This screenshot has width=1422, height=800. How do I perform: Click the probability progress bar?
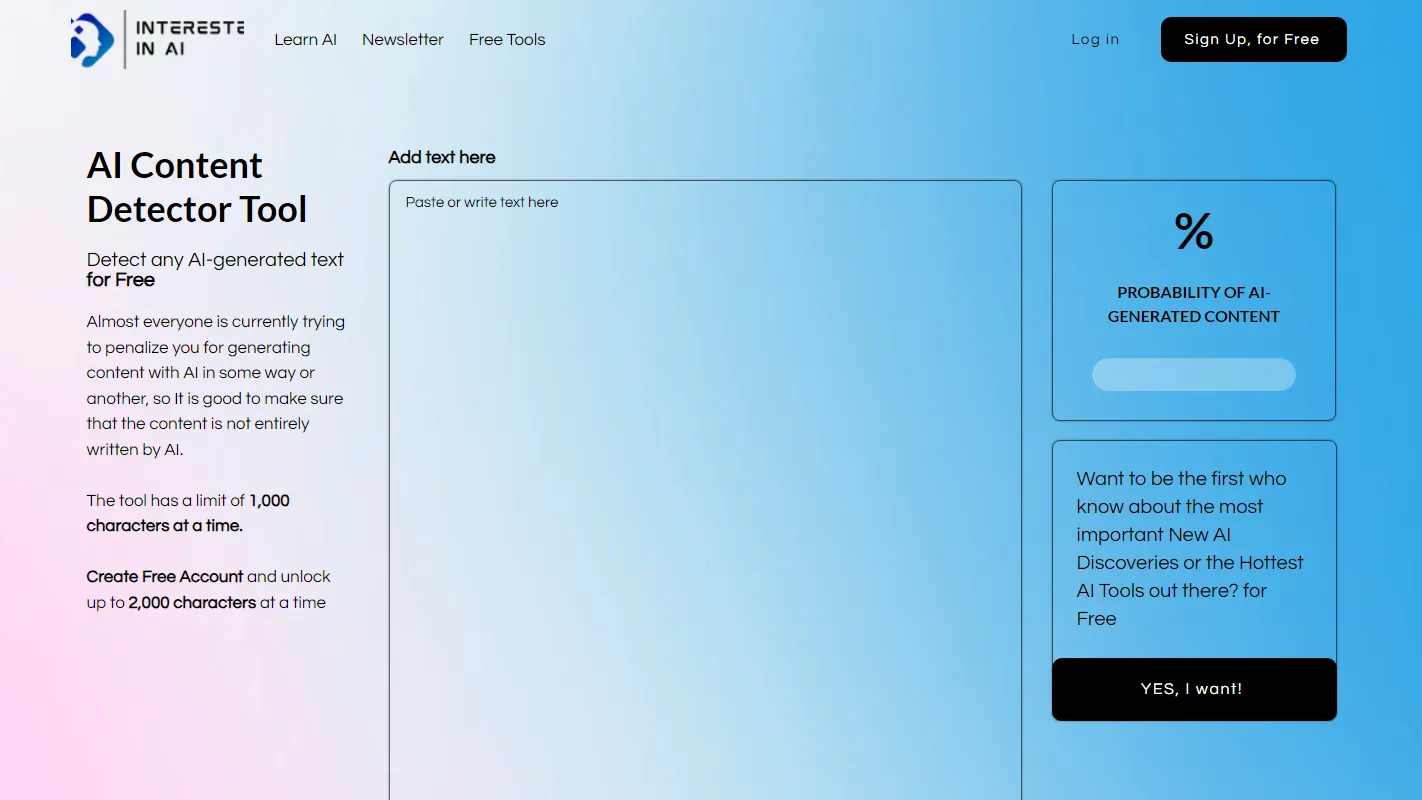tap(1193, 374)
